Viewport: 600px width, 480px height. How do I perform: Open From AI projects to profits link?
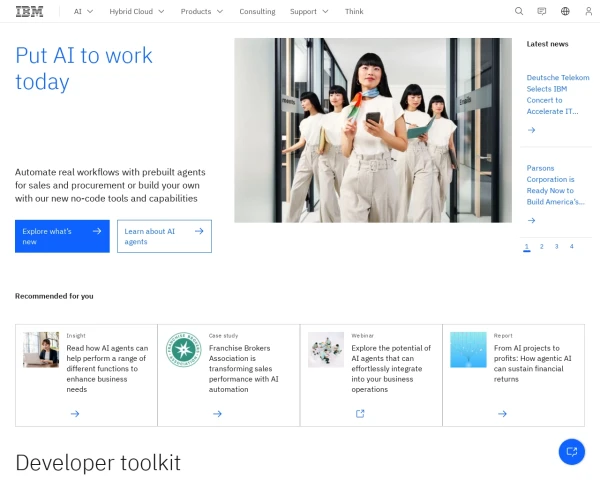coord(532,363)
